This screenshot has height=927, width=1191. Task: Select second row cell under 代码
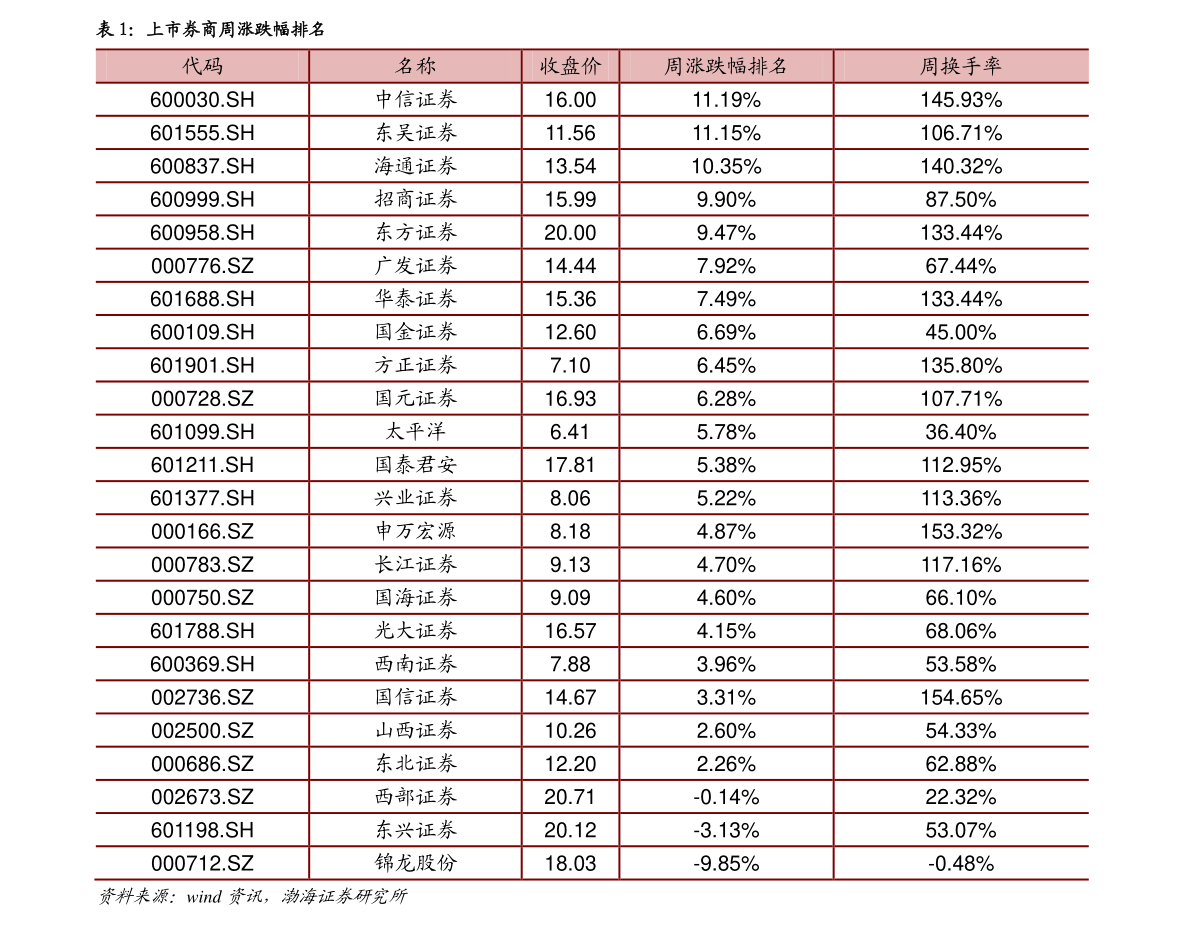point(202,132)
